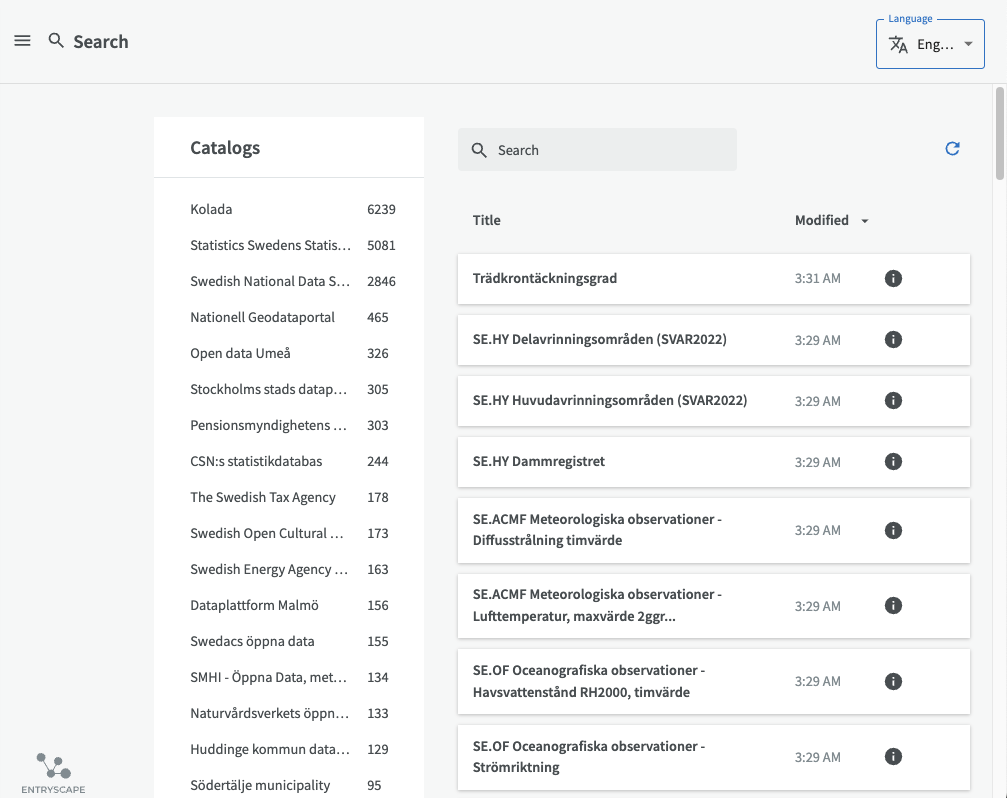The height and width of the screenshot is (798, 1007).
Task: Click the Title column header
Action: click(486, 220)
